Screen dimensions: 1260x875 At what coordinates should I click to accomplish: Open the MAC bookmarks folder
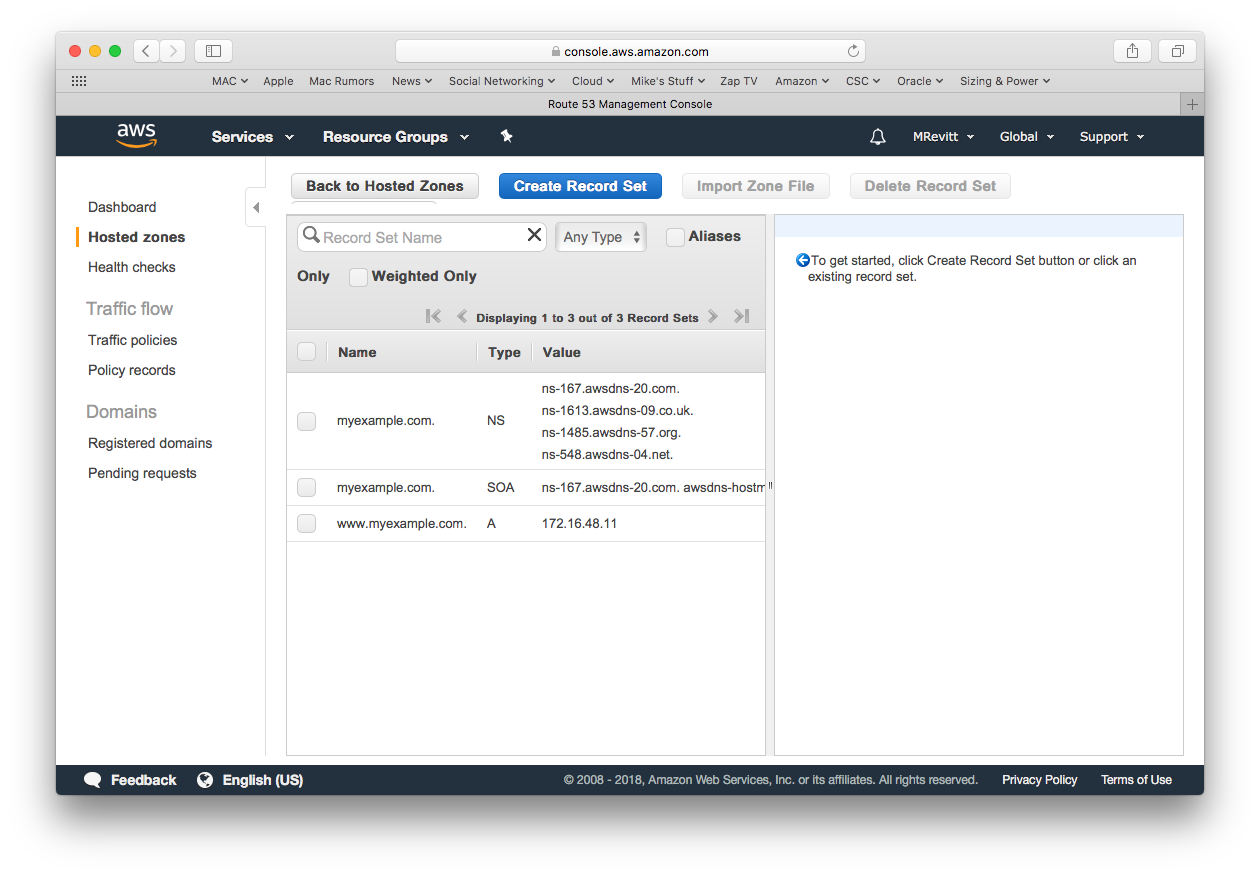pyautogui.click(x=230, y=81)
